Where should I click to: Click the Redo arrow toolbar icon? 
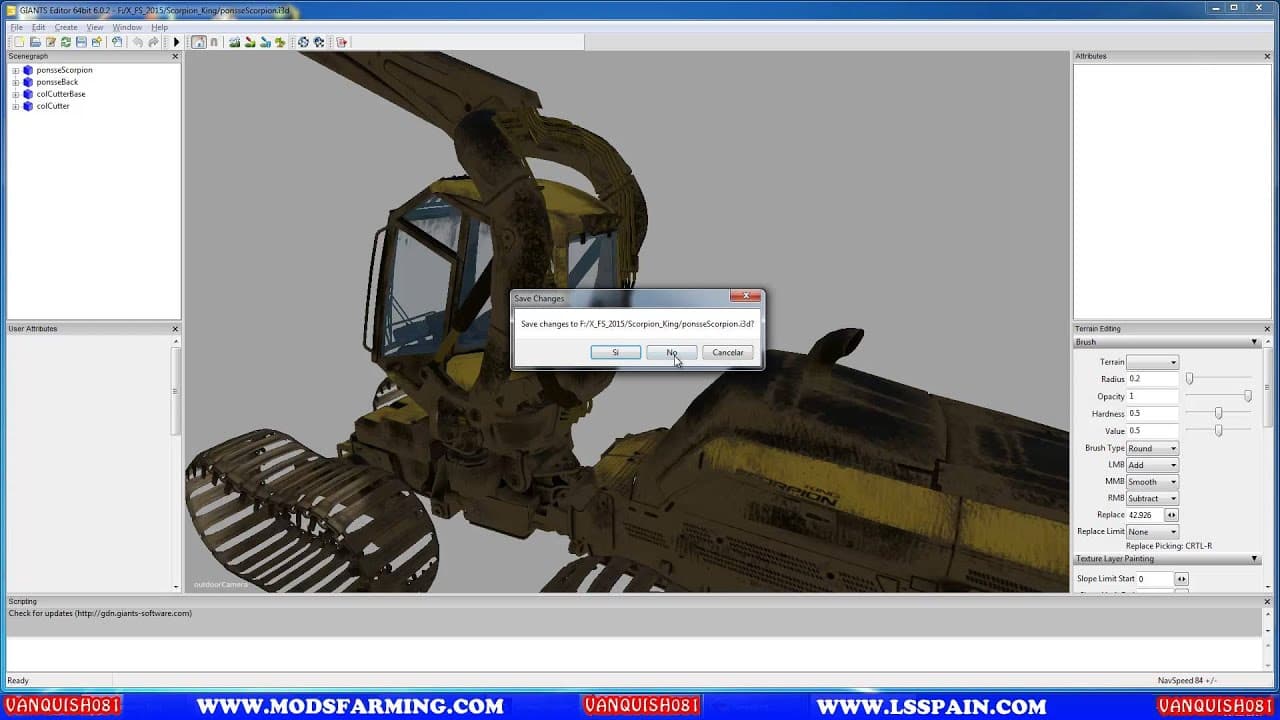point(153,42)
